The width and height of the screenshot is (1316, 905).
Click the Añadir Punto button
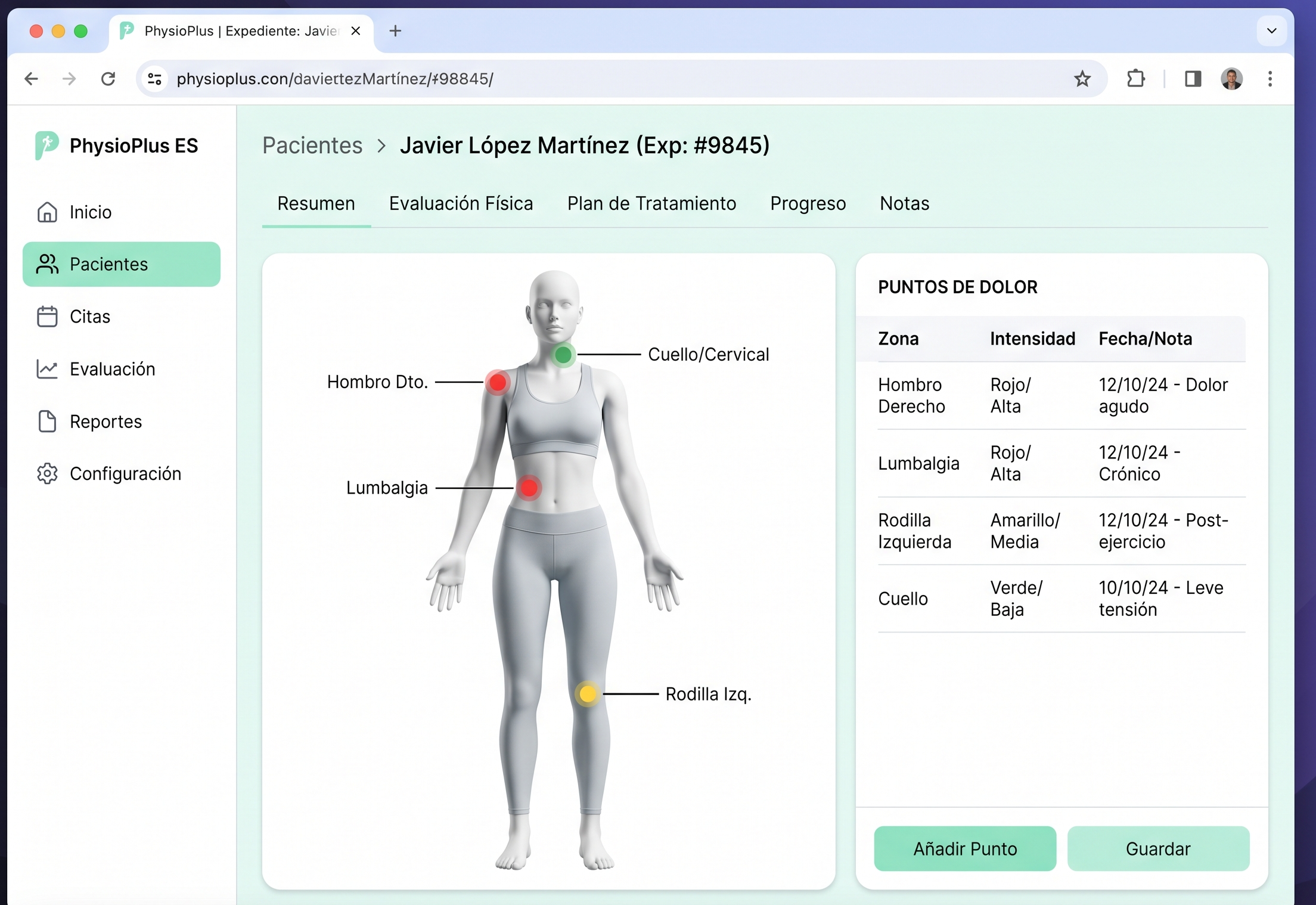click(965, 848)
